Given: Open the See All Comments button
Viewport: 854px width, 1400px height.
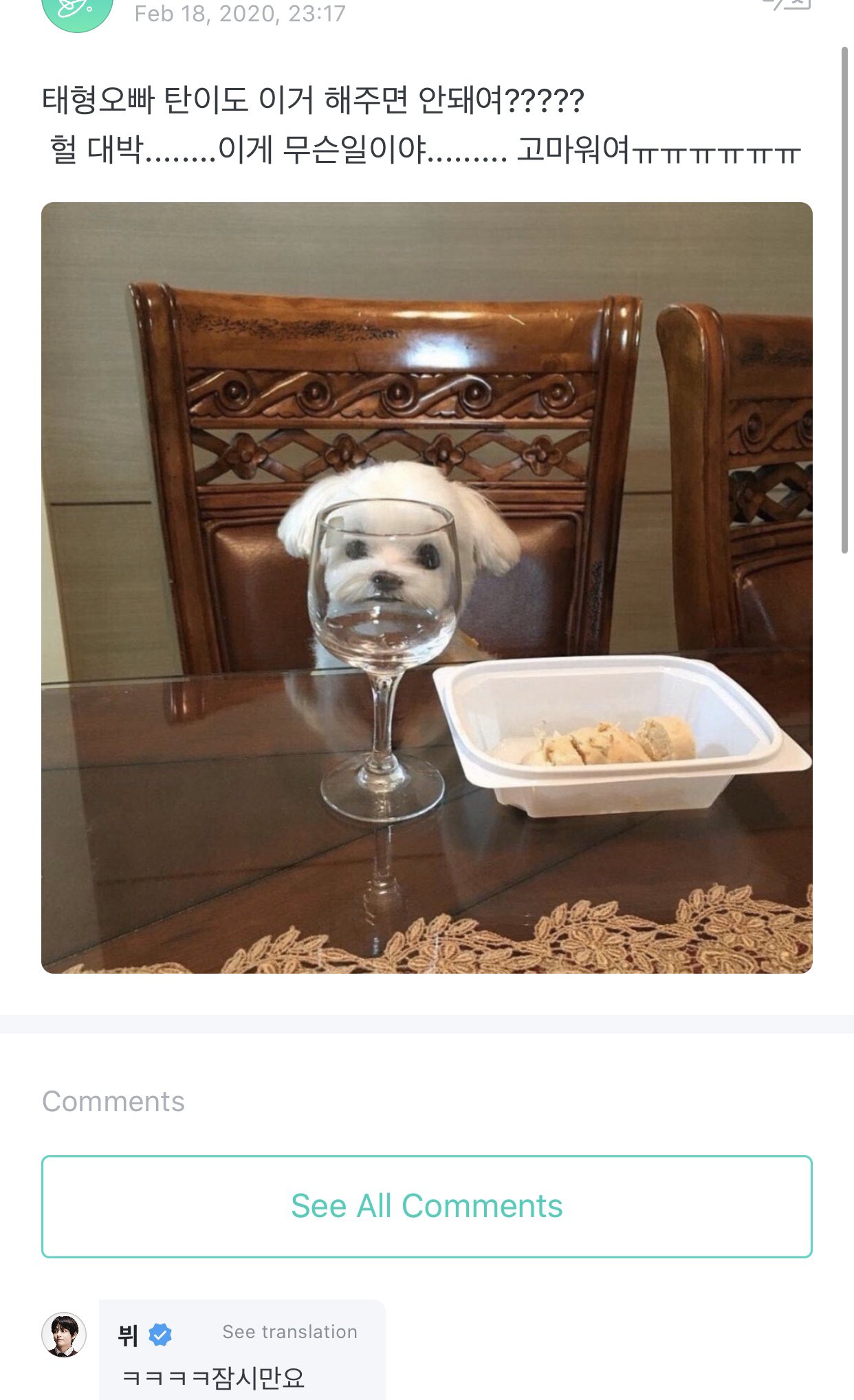Looking at the screenshot, I should point(427,1207).
